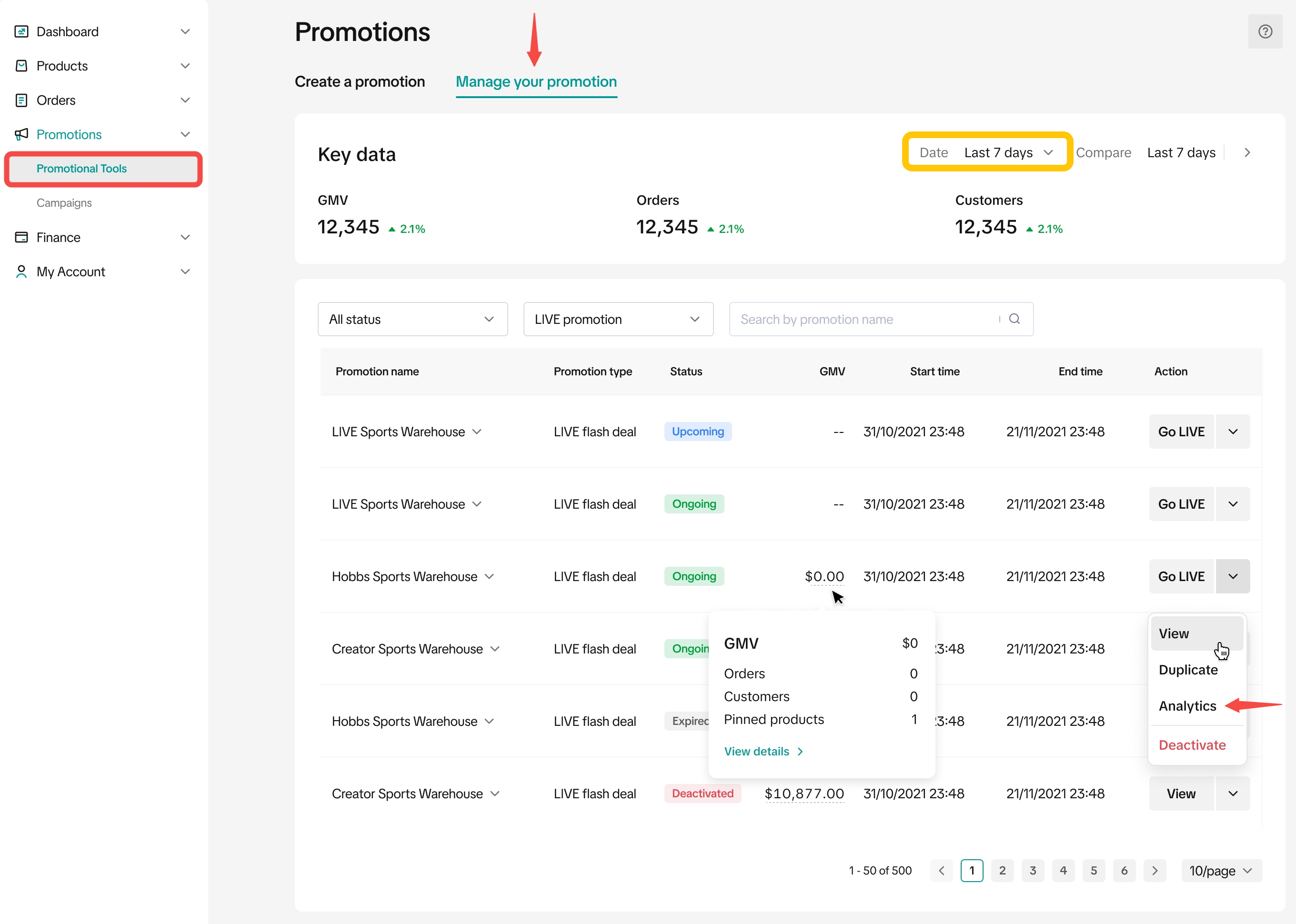The image size is (1296, 924).
Task: Click the Finance card icon
Action: point(21,237)
